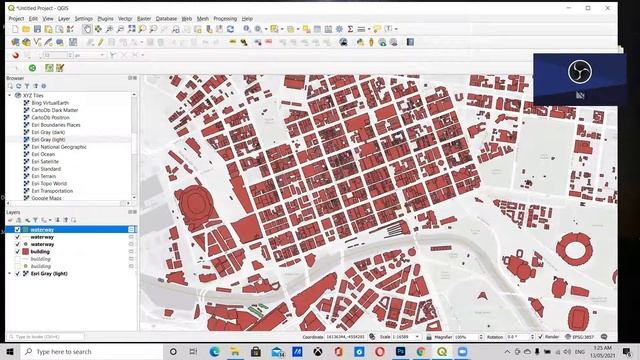
Task: Open Microsoft Edge from taskbar
Action: click(x=214, y=351)
